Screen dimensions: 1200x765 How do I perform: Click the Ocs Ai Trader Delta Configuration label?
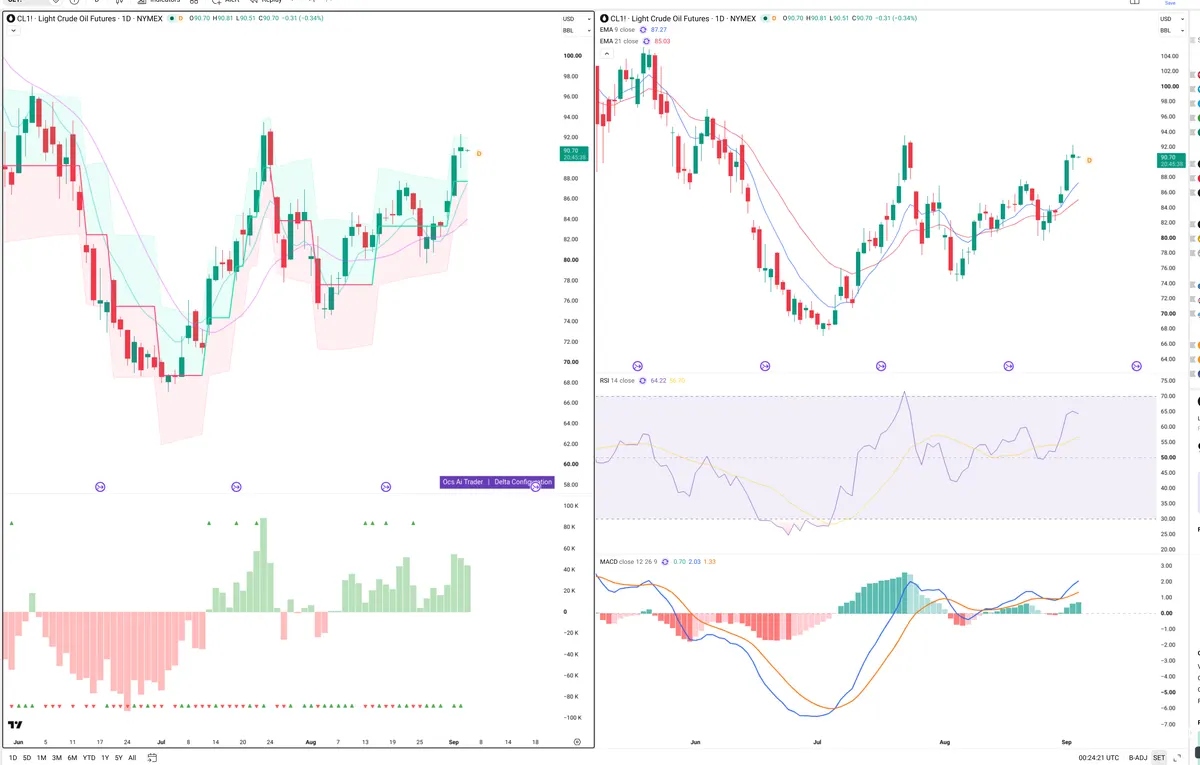point(496,482)
